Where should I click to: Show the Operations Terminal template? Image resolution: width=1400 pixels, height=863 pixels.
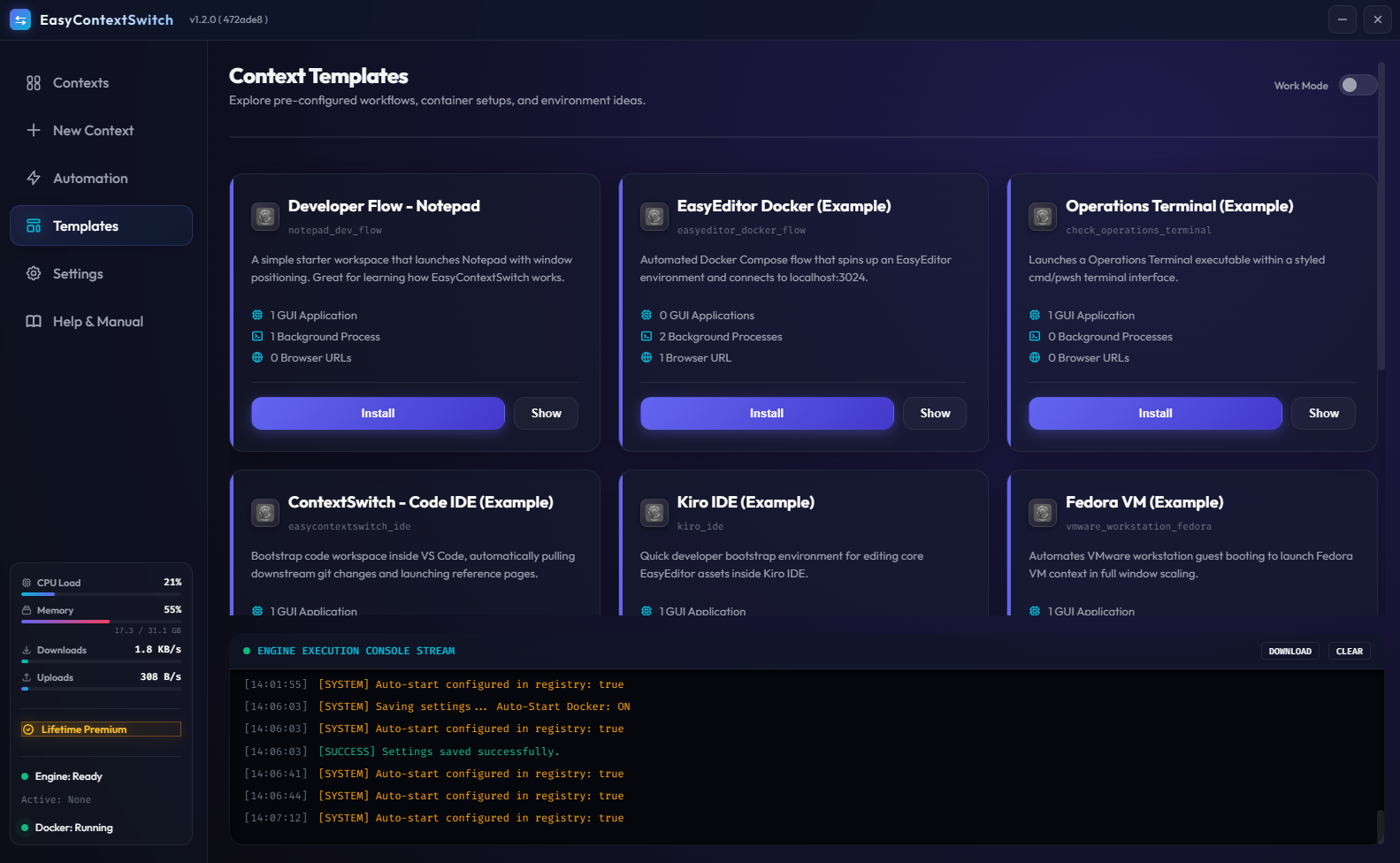tap(1323, 413)
